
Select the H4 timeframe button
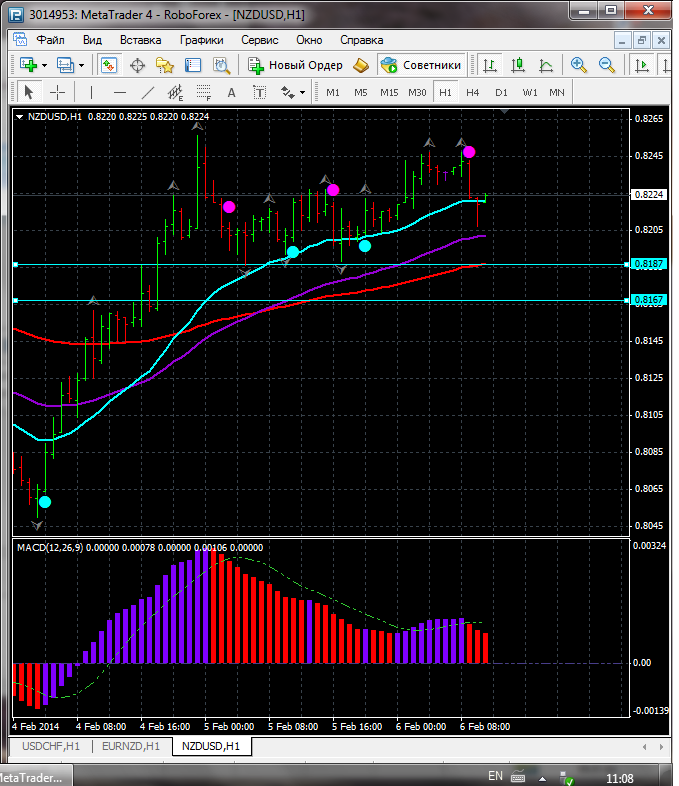point(473,92)
